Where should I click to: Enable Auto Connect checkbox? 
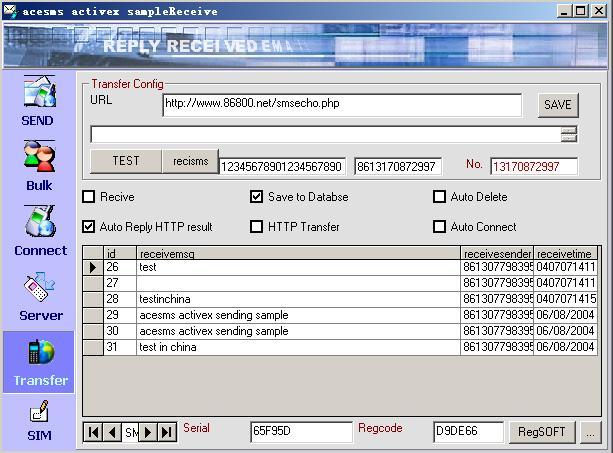pos(439,227)
